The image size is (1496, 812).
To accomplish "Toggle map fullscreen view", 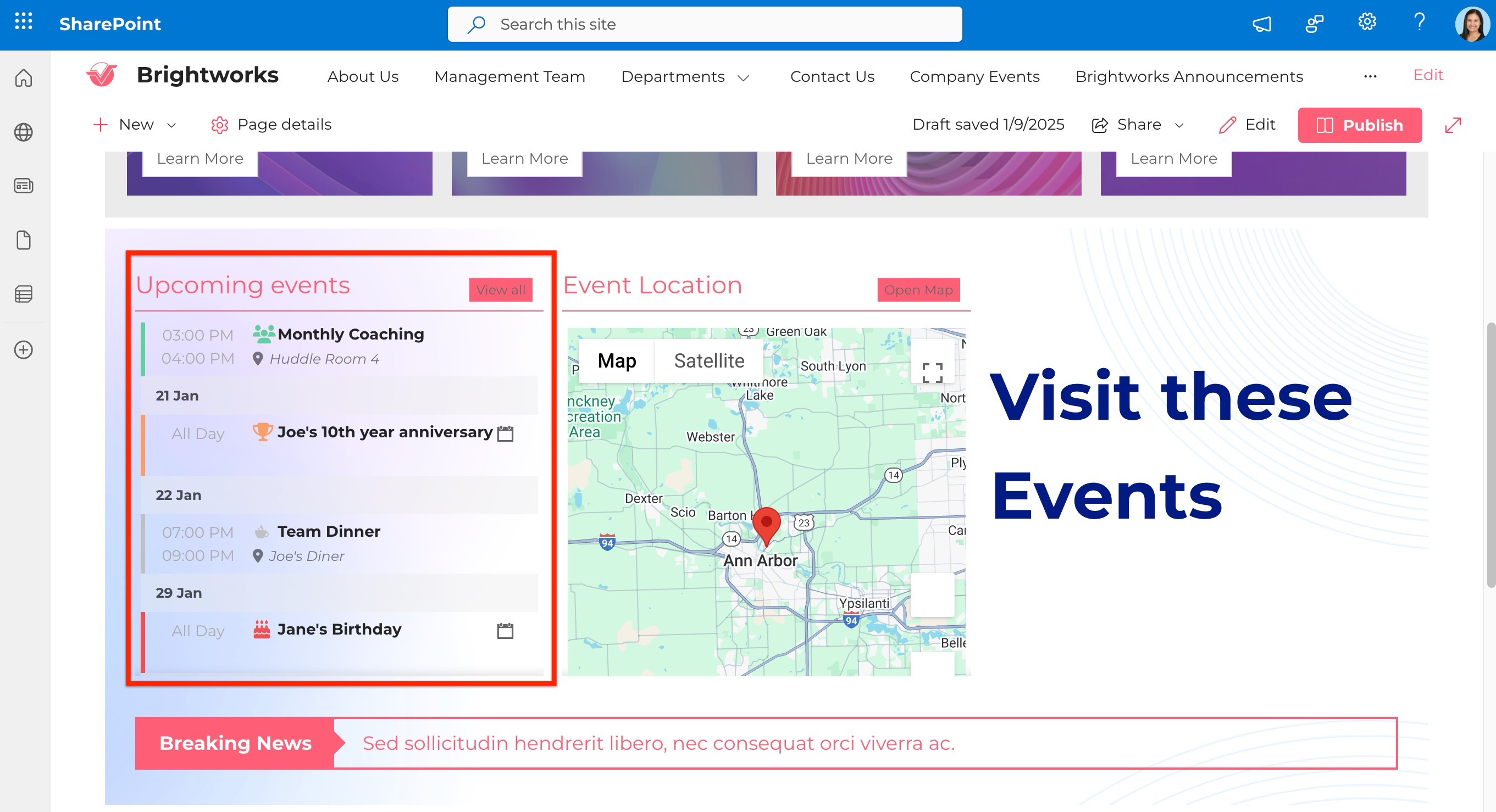I will point(932,372).
